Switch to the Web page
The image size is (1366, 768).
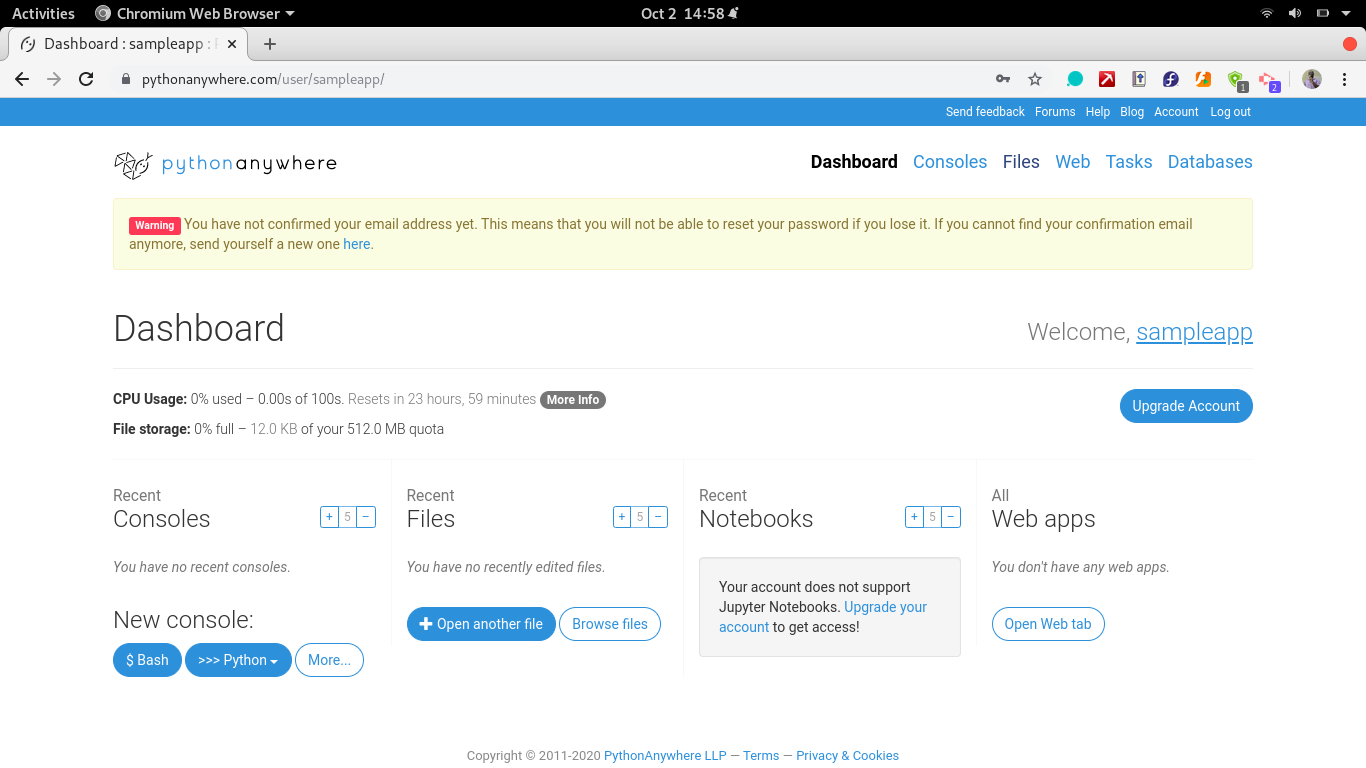click(1073, 162)
